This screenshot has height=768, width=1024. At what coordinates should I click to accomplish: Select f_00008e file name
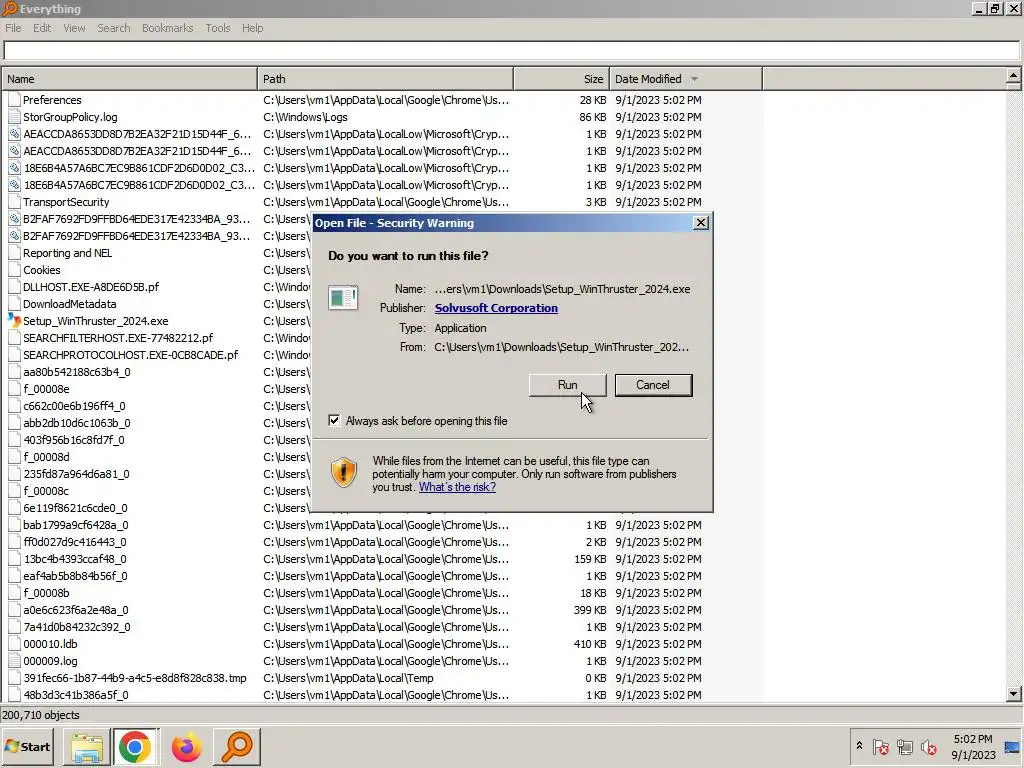(46, 389)
